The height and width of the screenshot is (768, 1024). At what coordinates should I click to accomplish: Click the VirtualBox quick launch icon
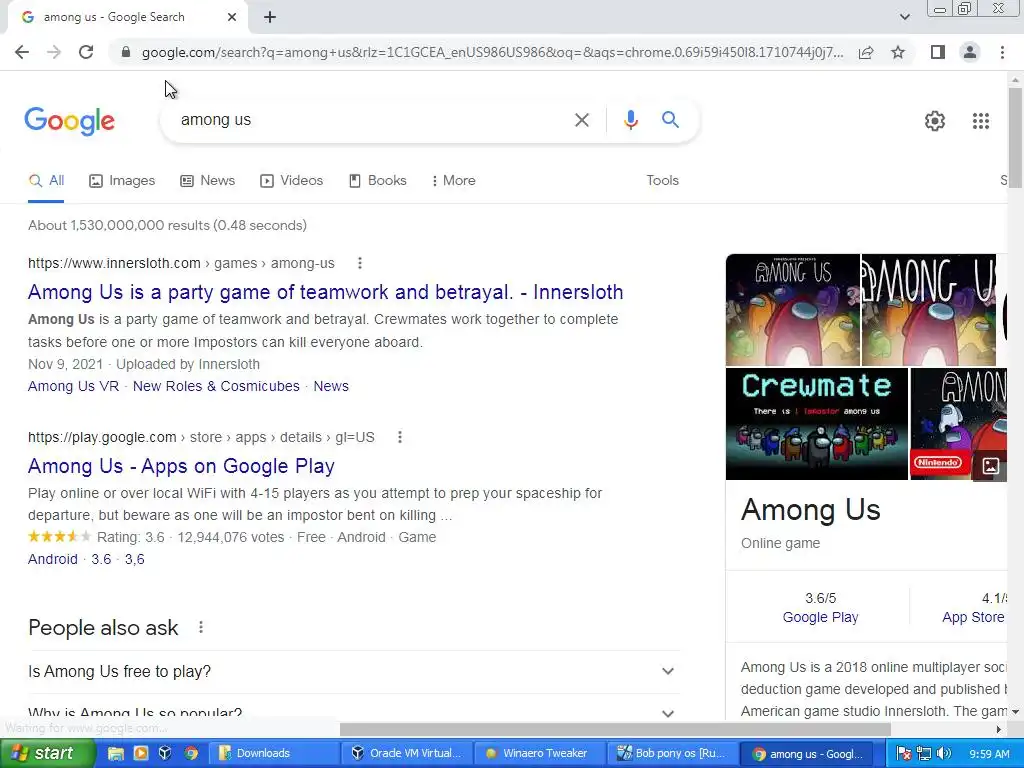tap(165, 754)
